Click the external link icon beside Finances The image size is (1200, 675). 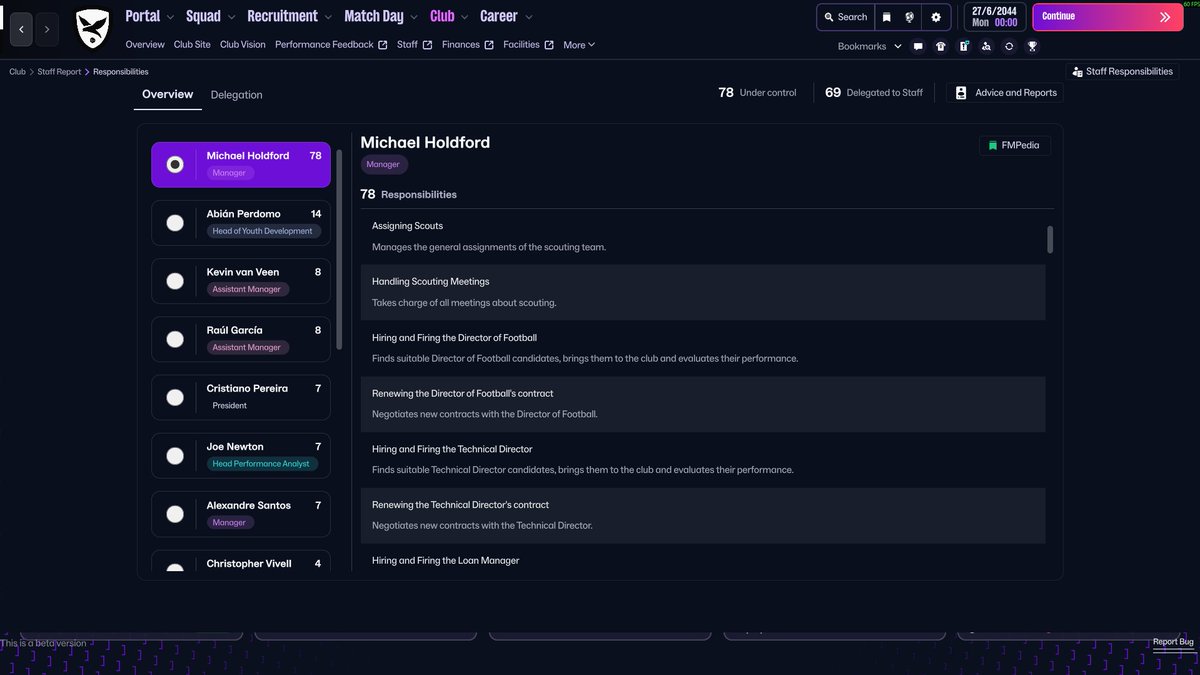(x=489, y=45)
